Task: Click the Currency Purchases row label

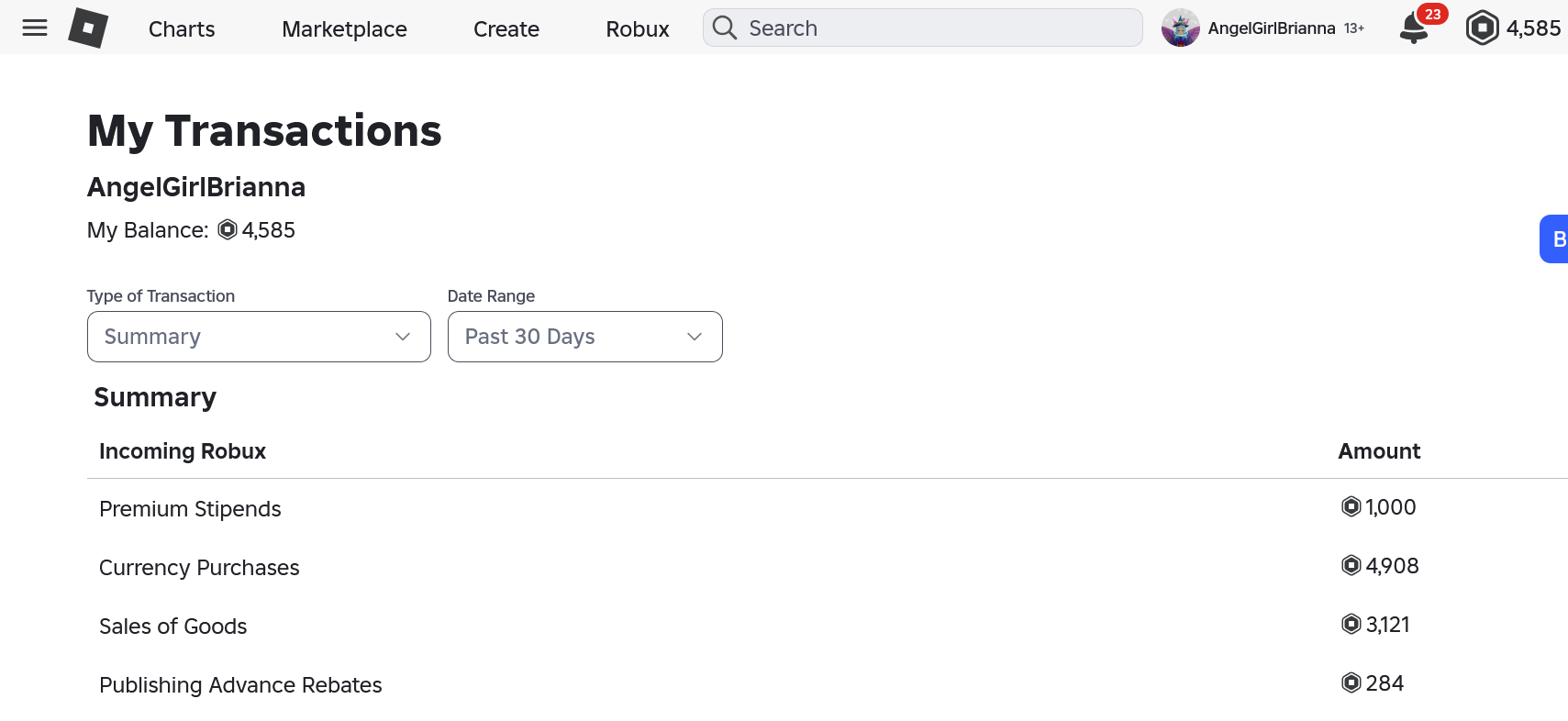Action: 199,568
